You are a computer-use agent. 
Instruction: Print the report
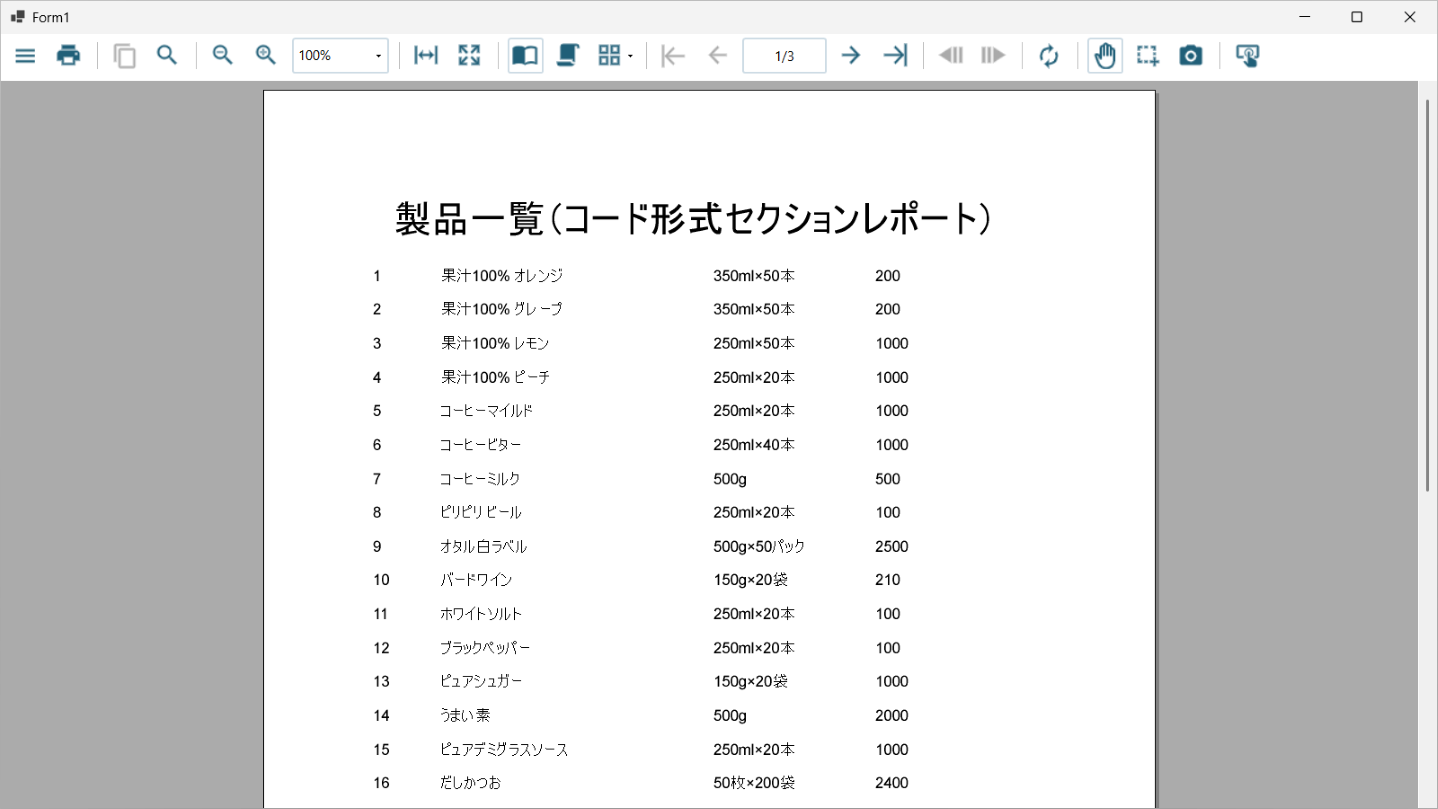[x=68, y=56]
